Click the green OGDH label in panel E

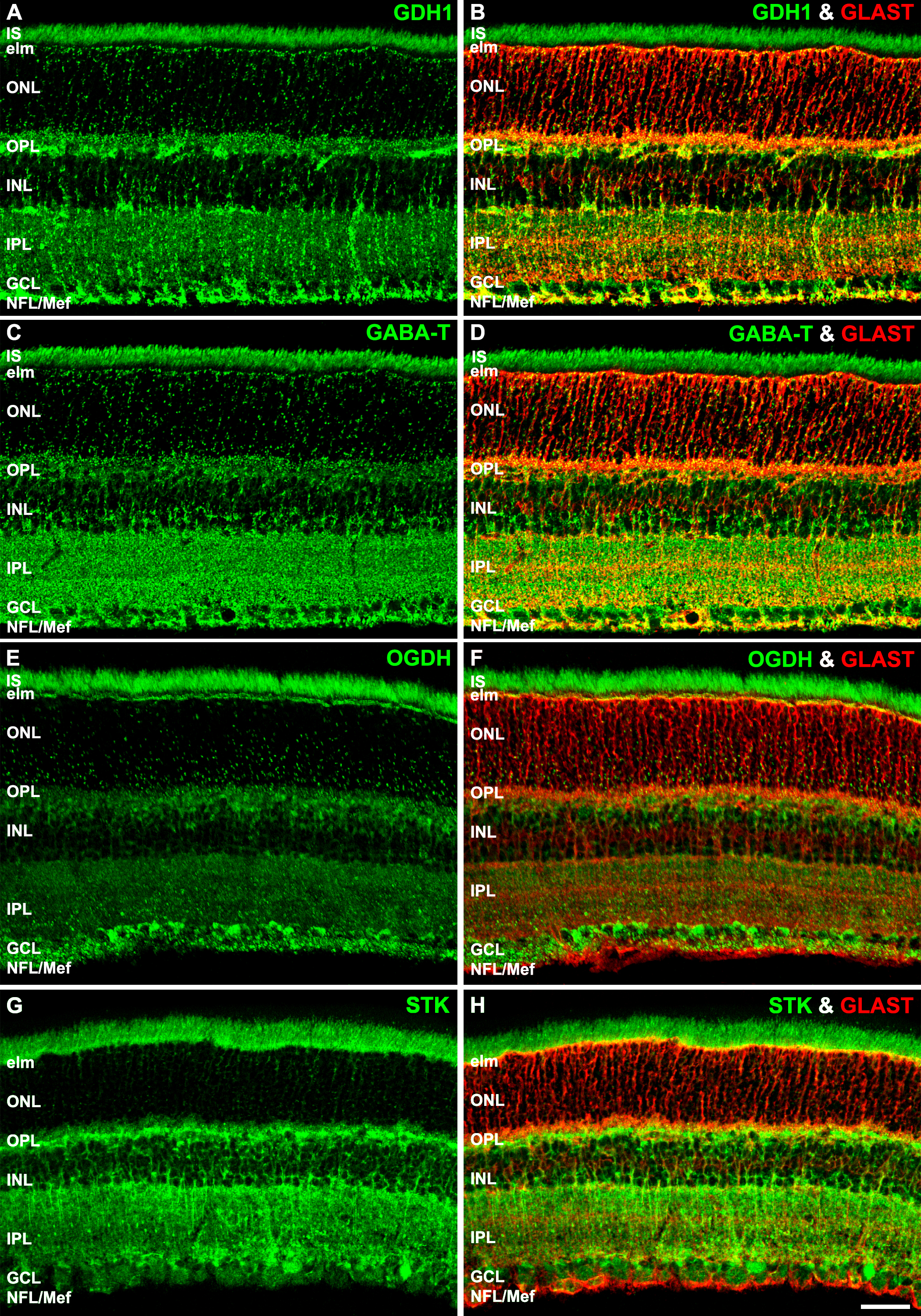point(418,658)
